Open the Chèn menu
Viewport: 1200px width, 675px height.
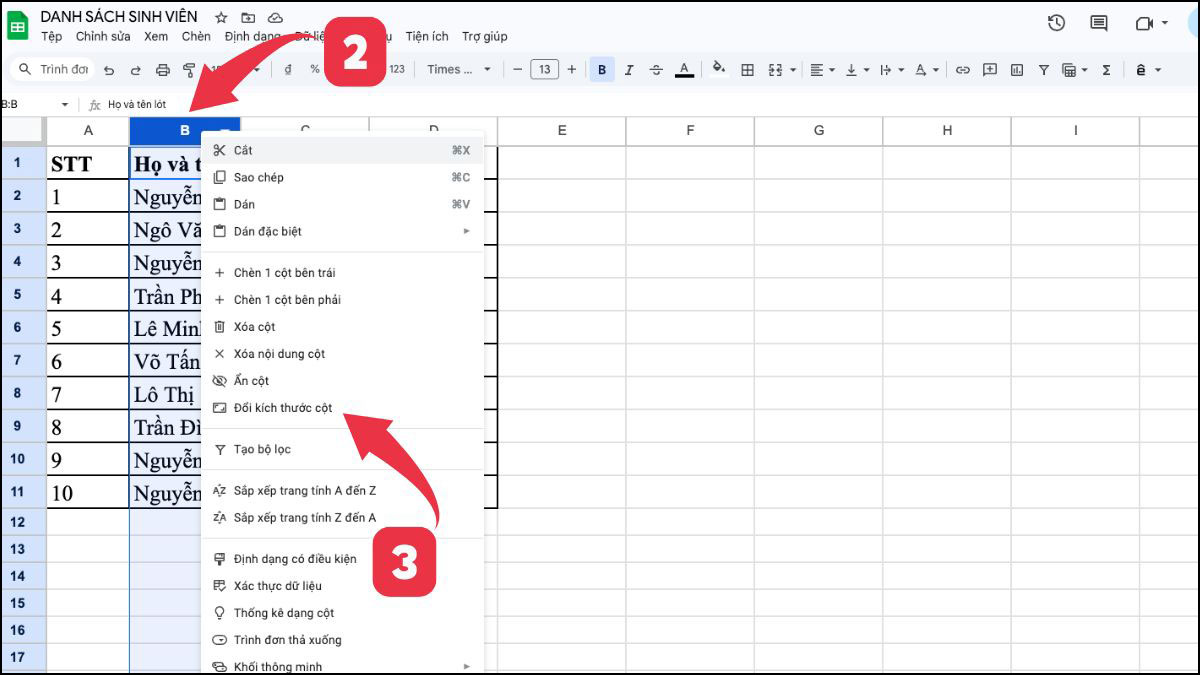tap(196, 36)
